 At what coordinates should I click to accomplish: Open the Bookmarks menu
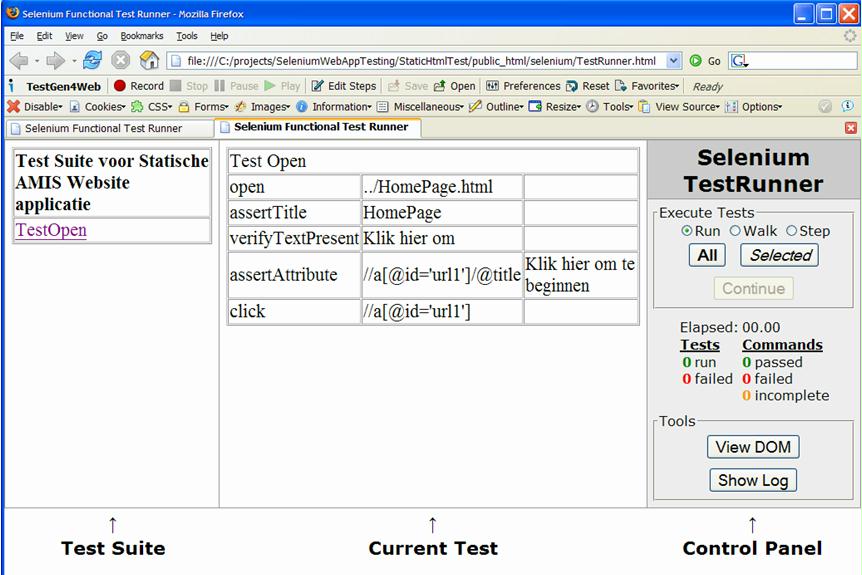pos(141,36)
